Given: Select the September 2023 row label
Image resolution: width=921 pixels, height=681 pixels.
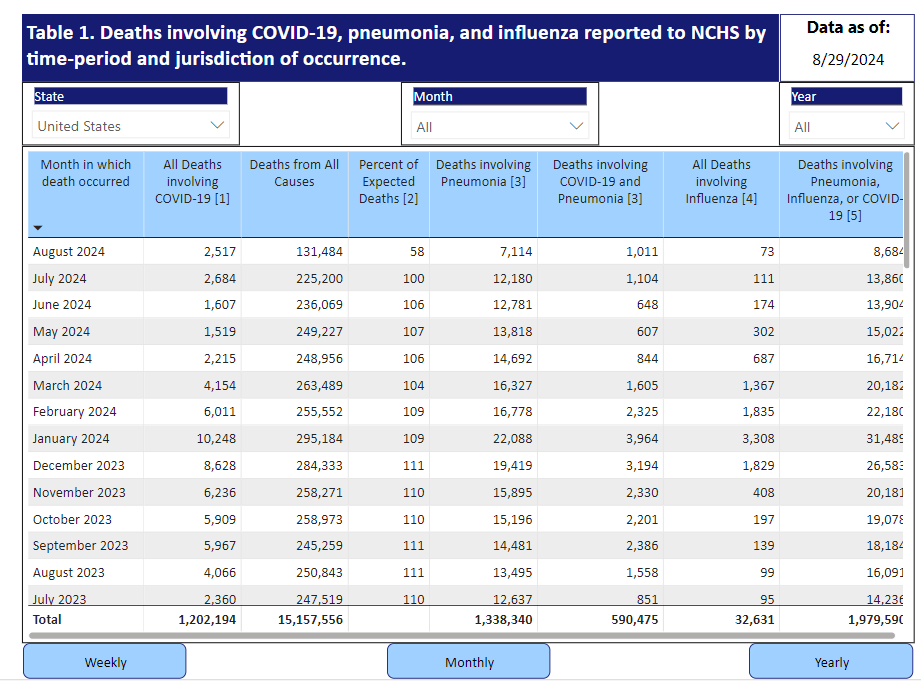Looking at the screenshot, I should (80, 545).
